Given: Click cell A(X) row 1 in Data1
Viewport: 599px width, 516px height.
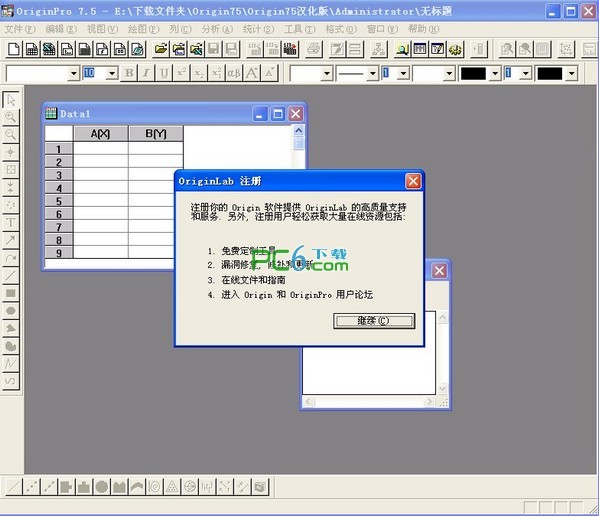Looking at the screenshot, I should (100, 149).
